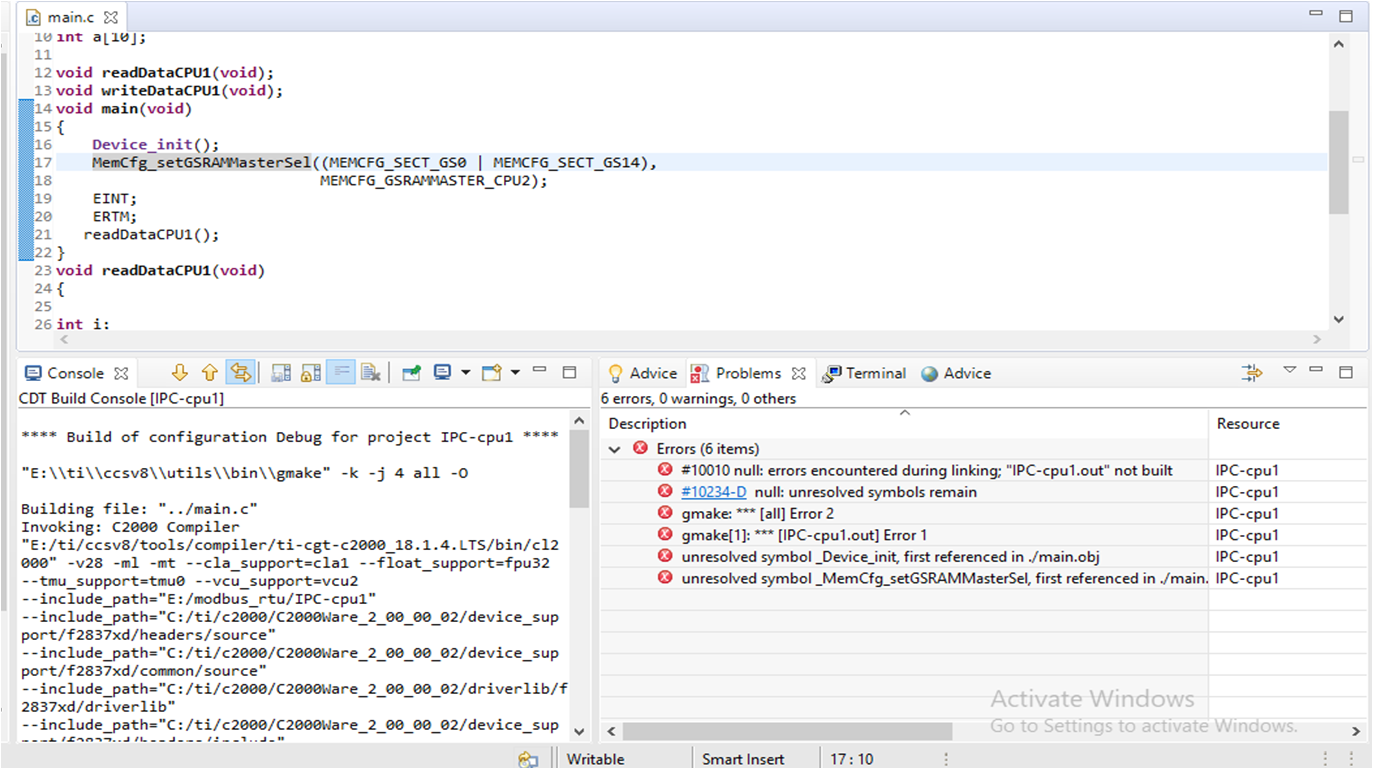Open the #10234-D error link
Screen dimensions: 1373x769
tap(713, 492)
